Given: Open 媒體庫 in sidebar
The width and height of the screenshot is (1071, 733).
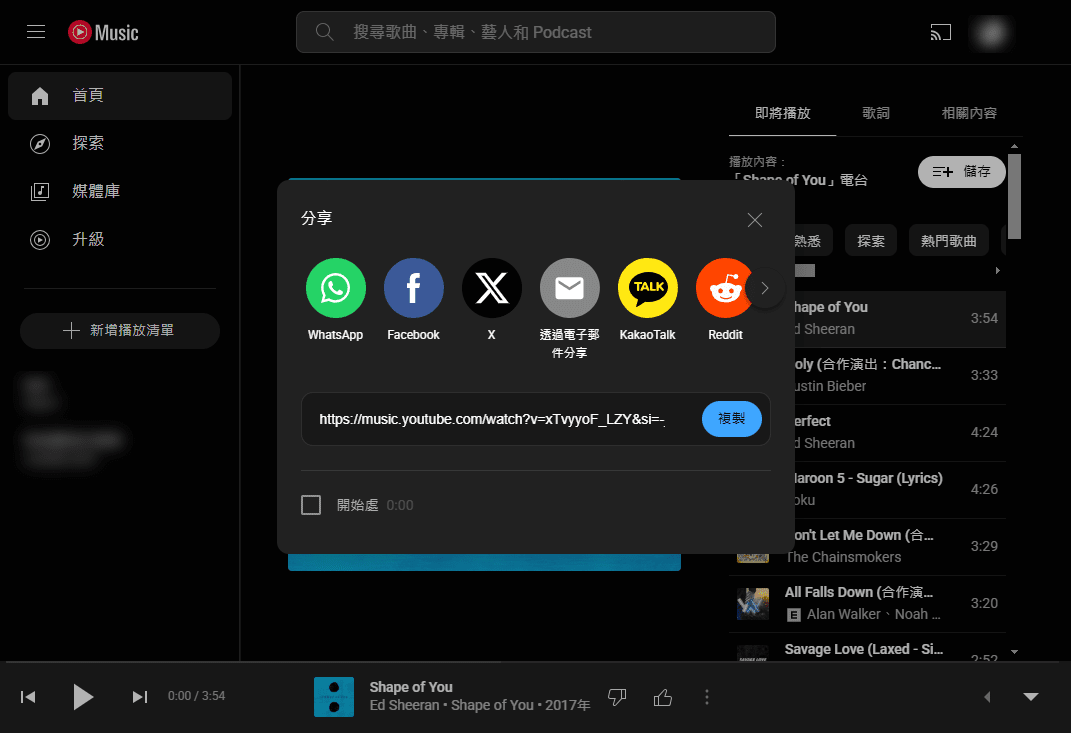Looking at the screenshot, I should (120, 191).
